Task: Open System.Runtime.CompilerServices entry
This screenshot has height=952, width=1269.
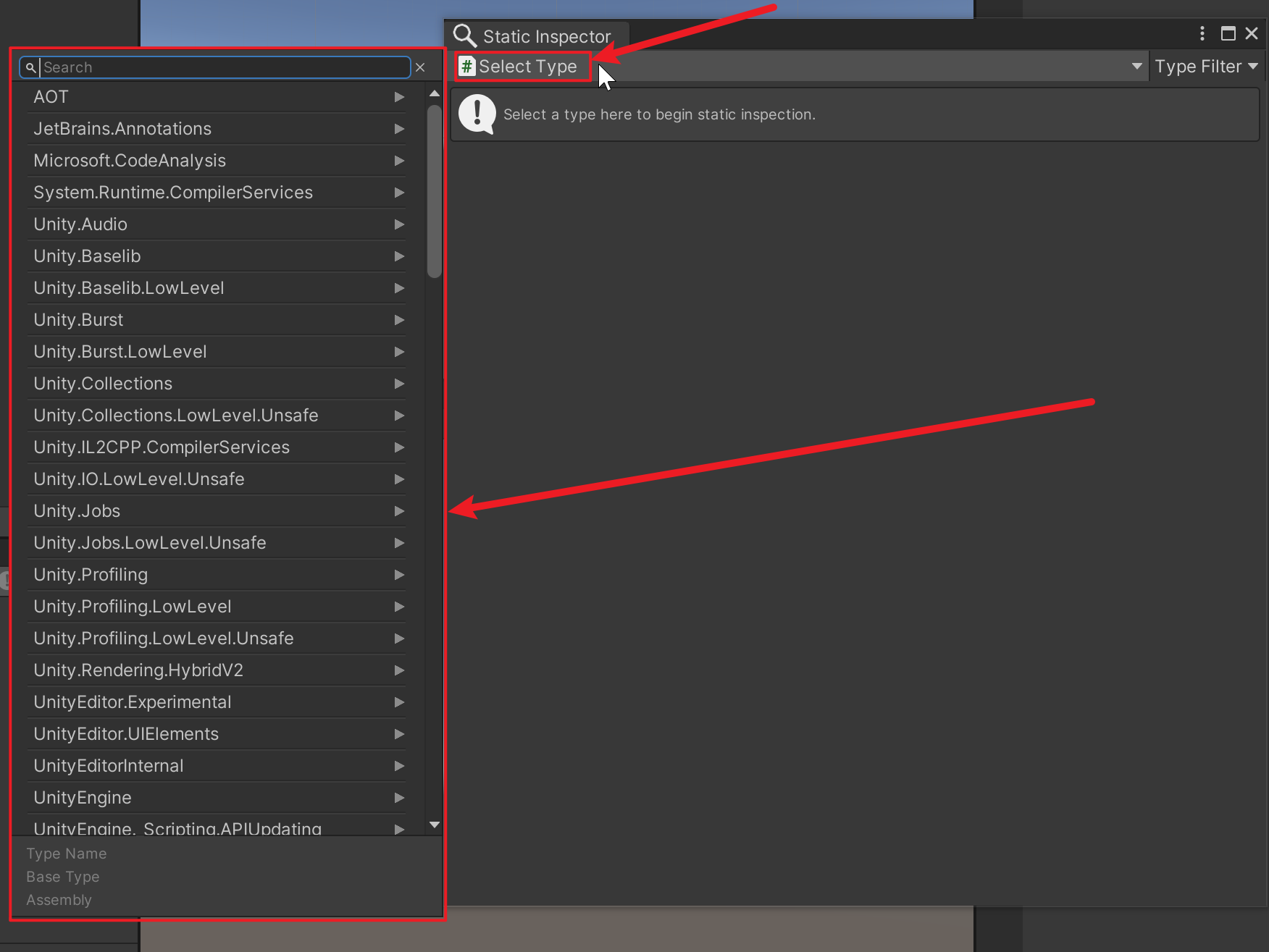Action: [x=217, y=193]
